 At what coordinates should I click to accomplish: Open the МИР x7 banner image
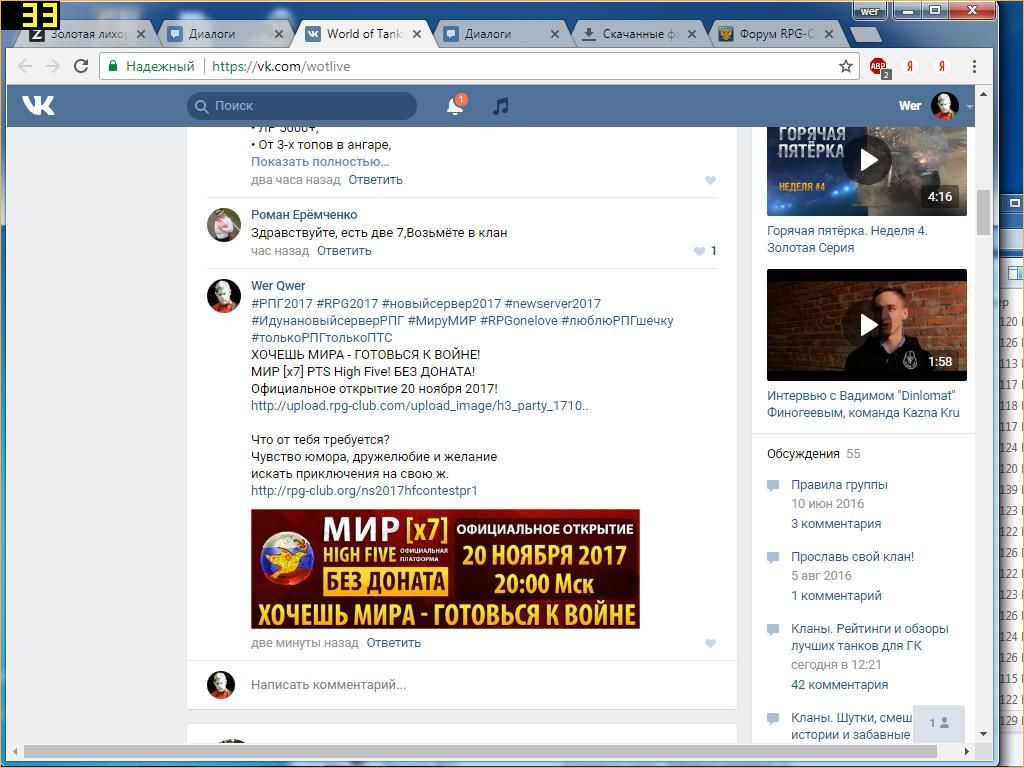[445, 569]
